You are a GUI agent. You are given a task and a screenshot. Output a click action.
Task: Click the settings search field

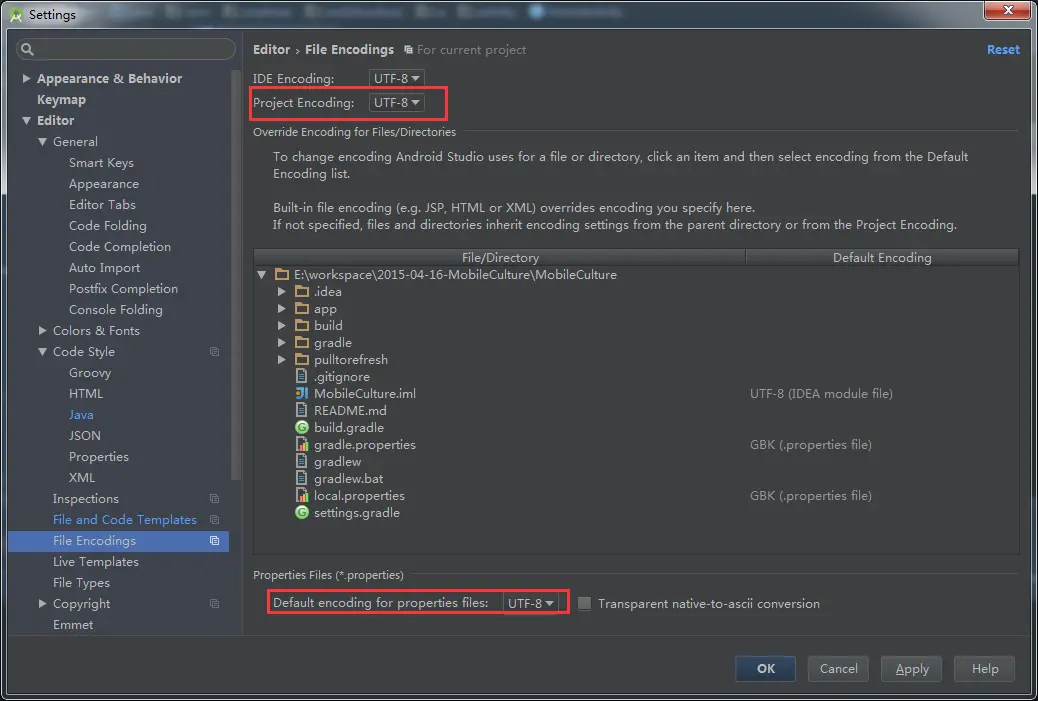tap(126, 49)
